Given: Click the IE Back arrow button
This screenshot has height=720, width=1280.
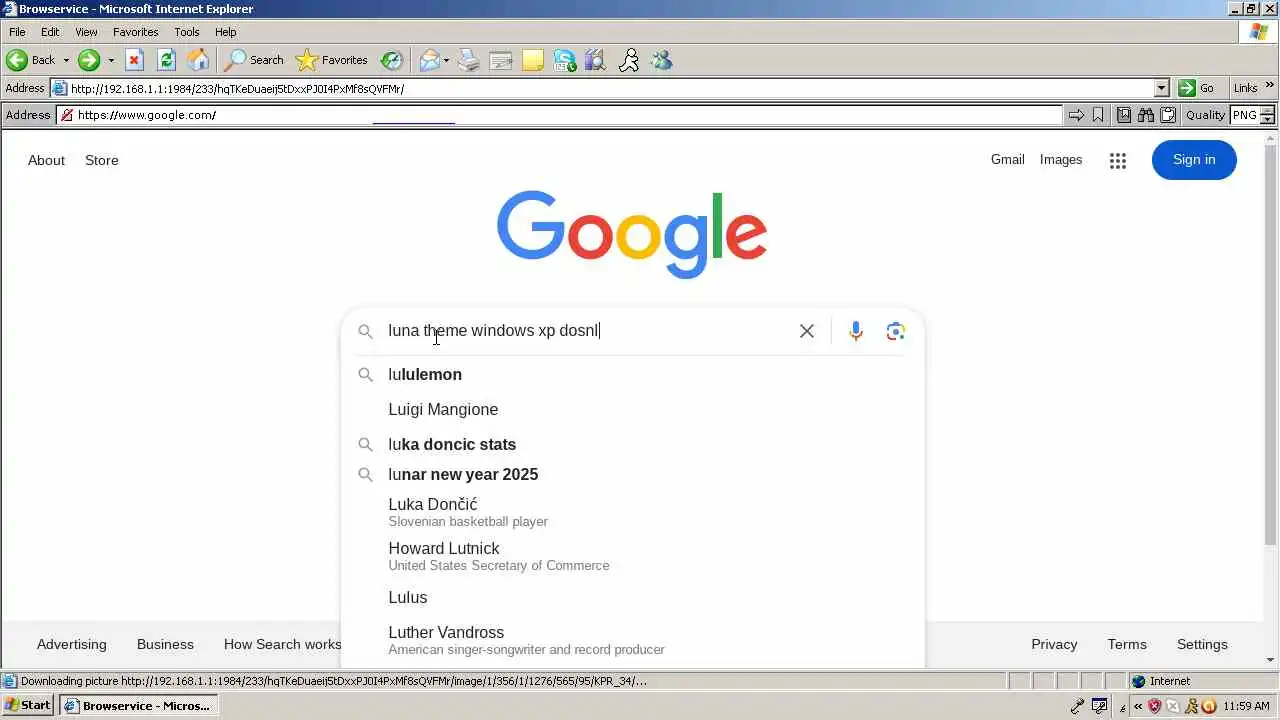Looking at the screenshot, I should (30, 60).
